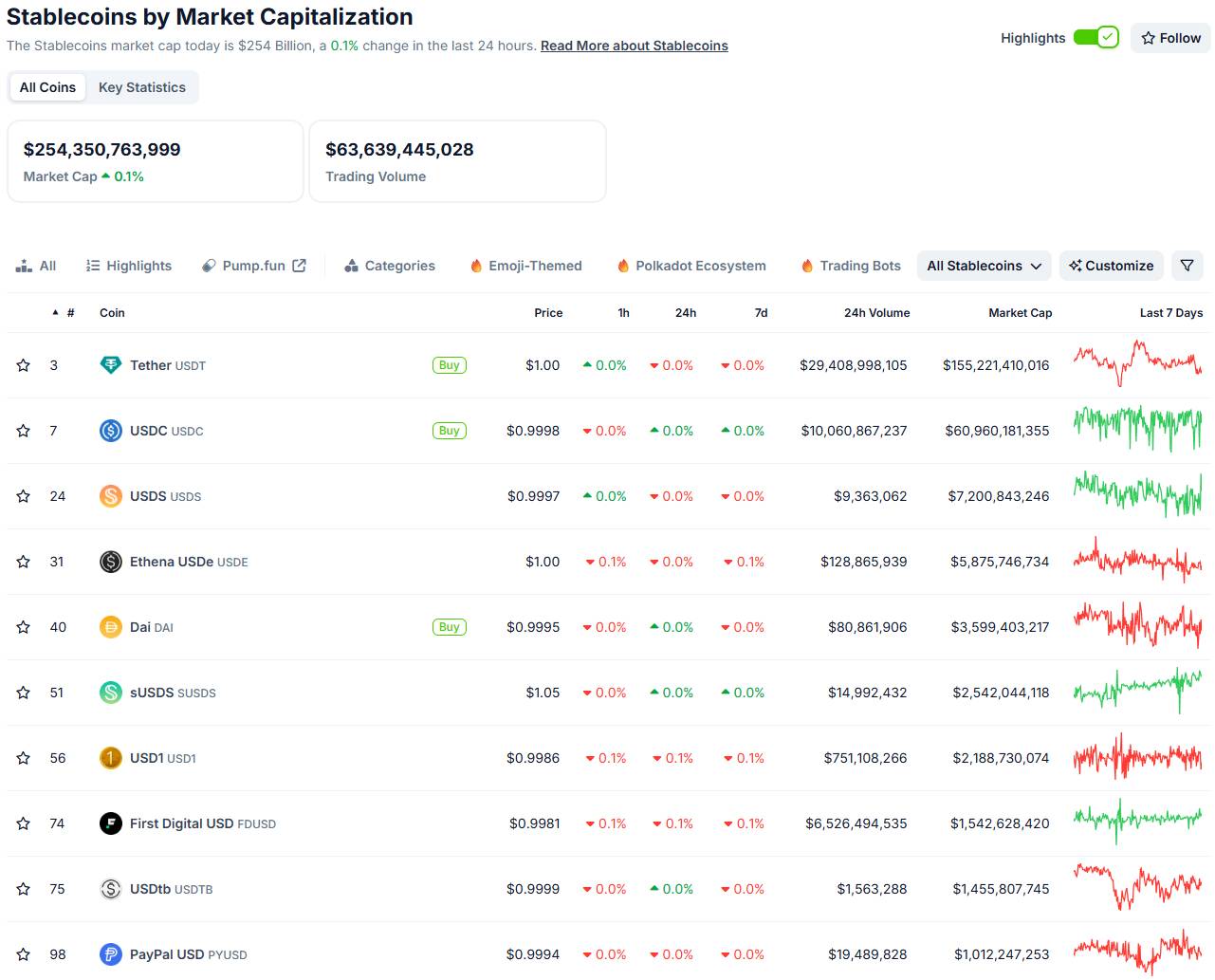Turn off the Highlights switch
Image resolution: width=1215 pixels, height=980 pixels.
click(1096, 38)
